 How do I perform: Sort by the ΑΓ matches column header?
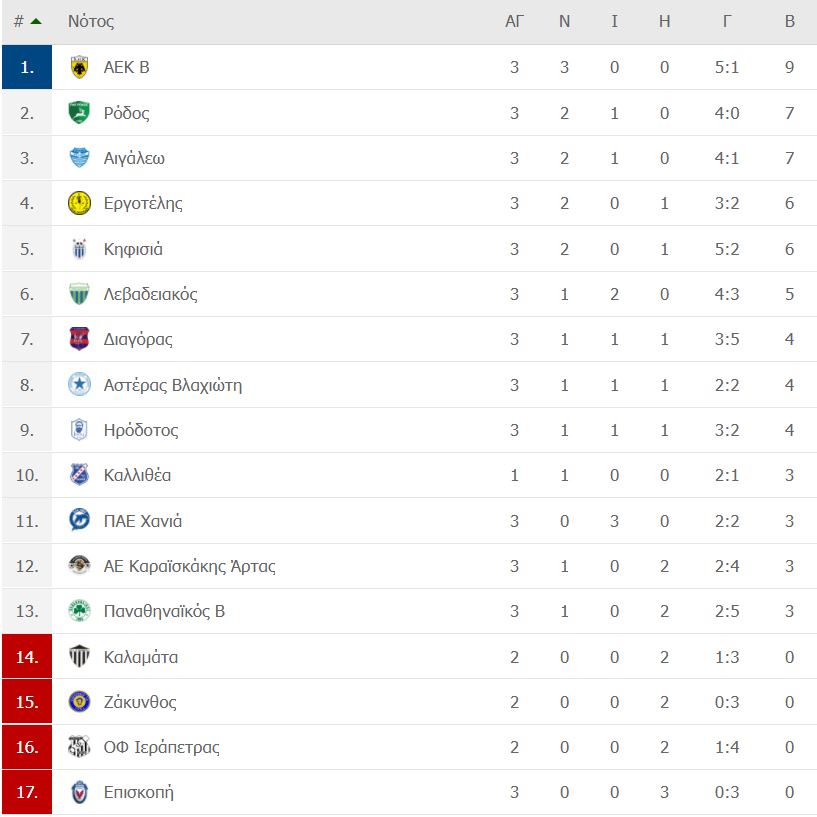coord(514,21)
